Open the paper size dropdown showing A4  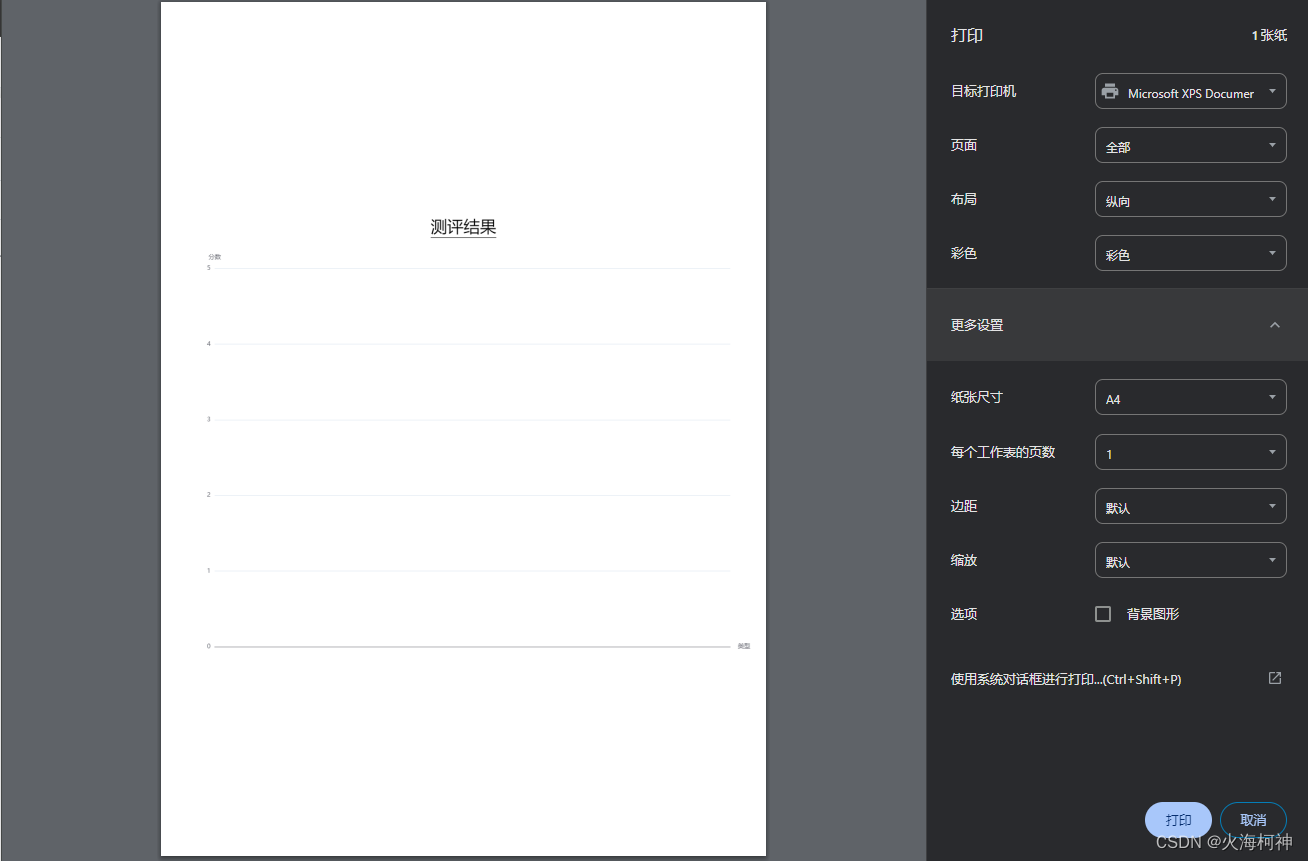click(x=1190, y=397)
